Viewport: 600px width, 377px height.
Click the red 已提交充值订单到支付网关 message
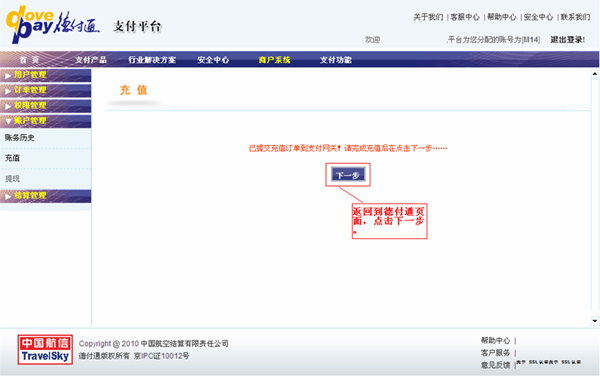point(348,148)
